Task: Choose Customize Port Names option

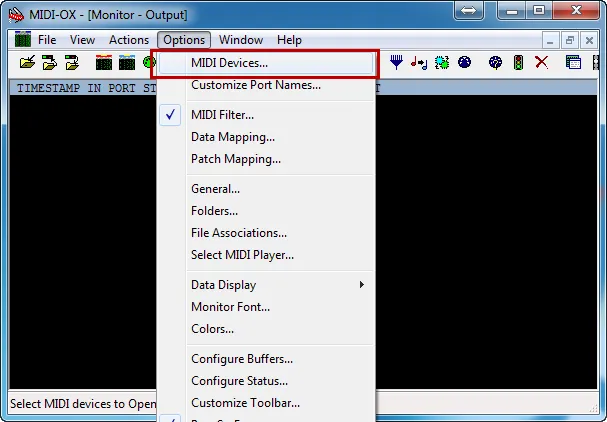Action: point(255,85)
